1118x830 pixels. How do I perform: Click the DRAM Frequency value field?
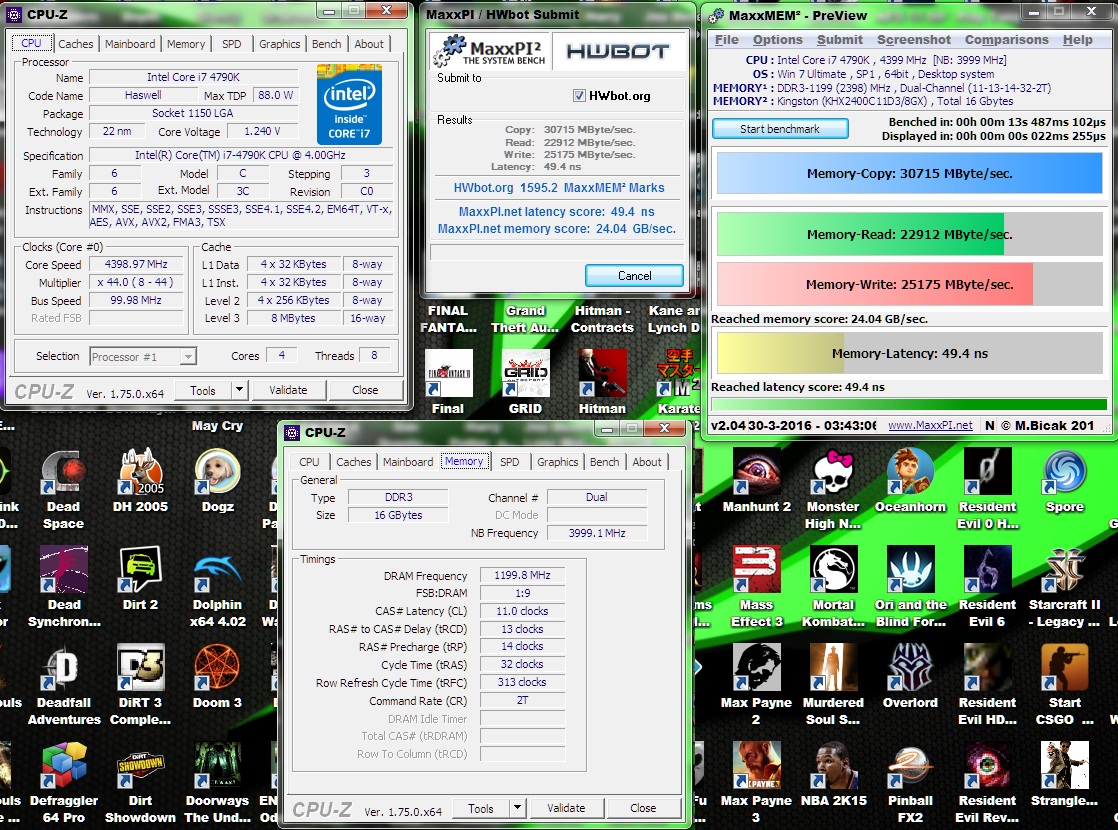pyautogui.click(x=523, y=575)
